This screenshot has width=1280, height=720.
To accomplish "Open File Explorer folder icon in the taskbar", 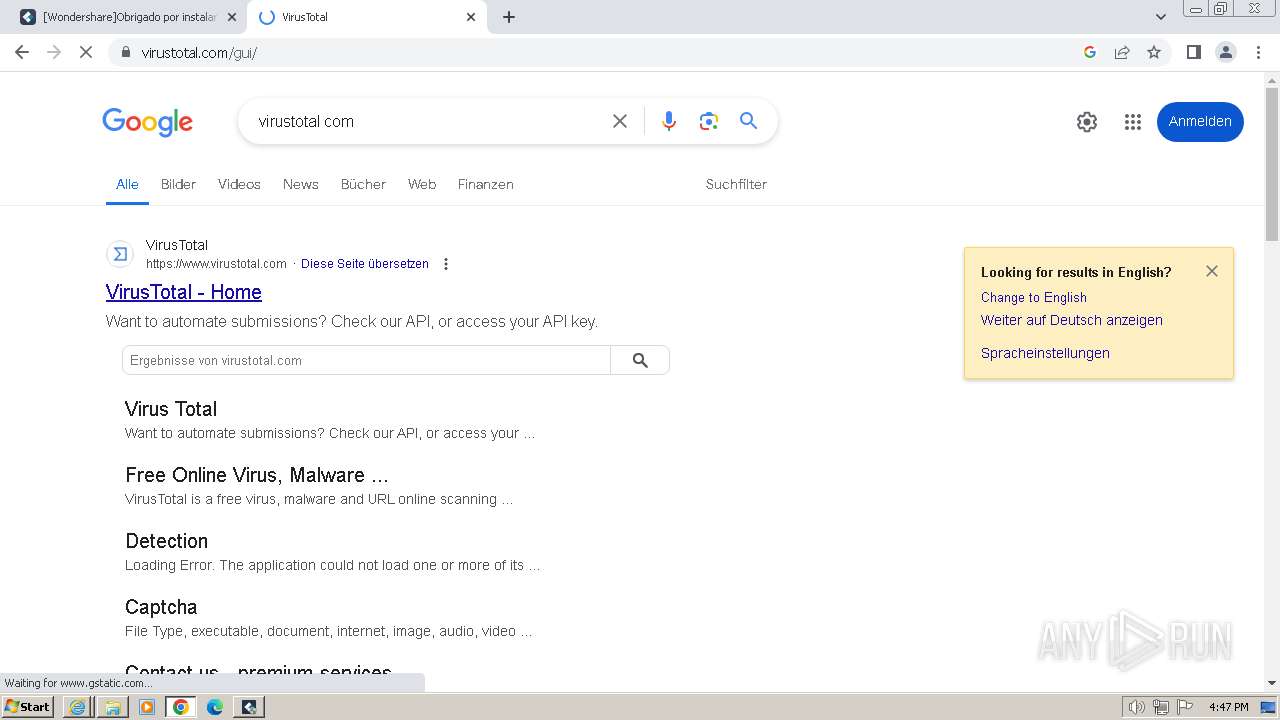I will pyautogui.click(x=113, y=707).
